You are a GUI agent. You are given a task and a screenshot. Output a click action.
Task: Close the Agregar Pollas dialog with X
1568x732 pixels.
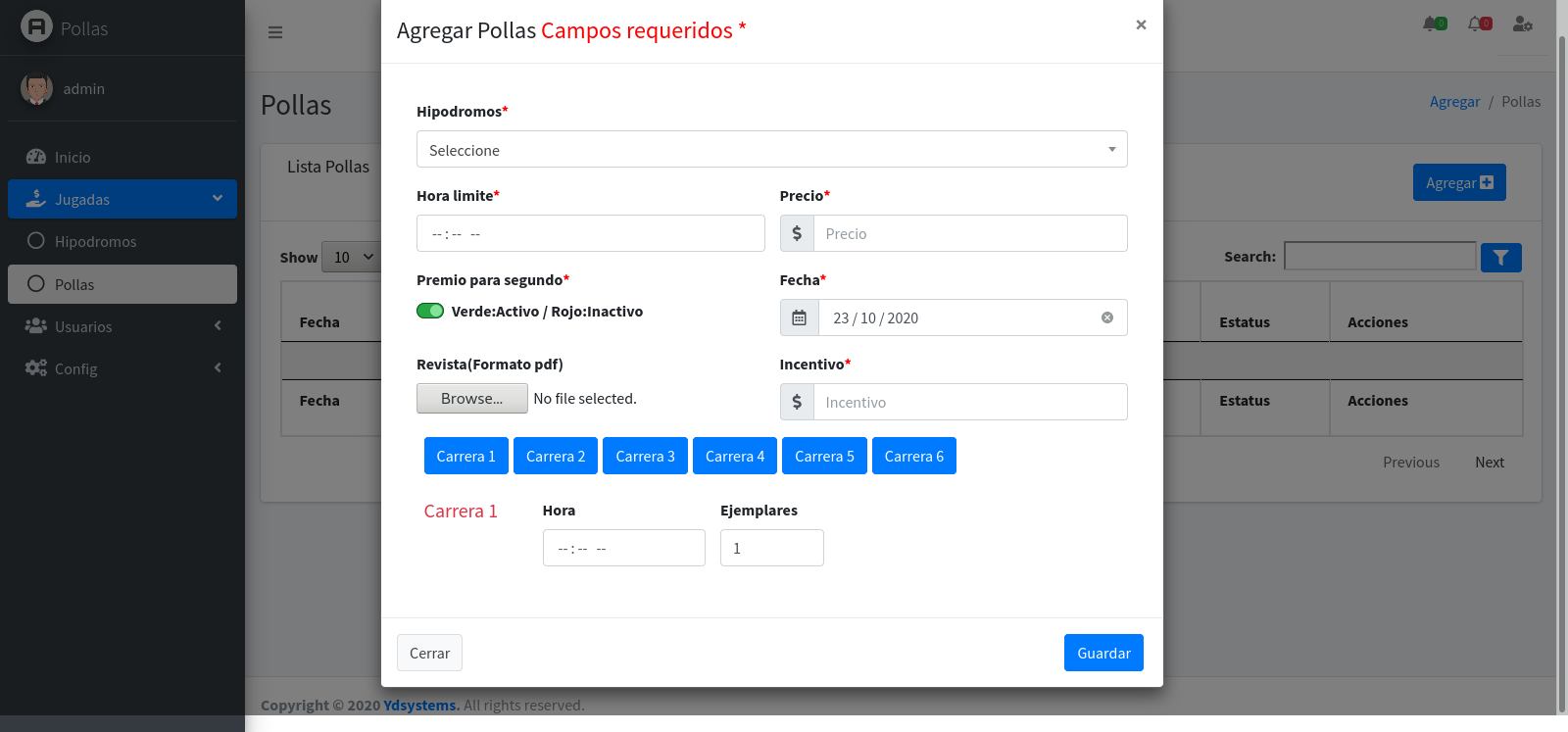click(1141, 24)
